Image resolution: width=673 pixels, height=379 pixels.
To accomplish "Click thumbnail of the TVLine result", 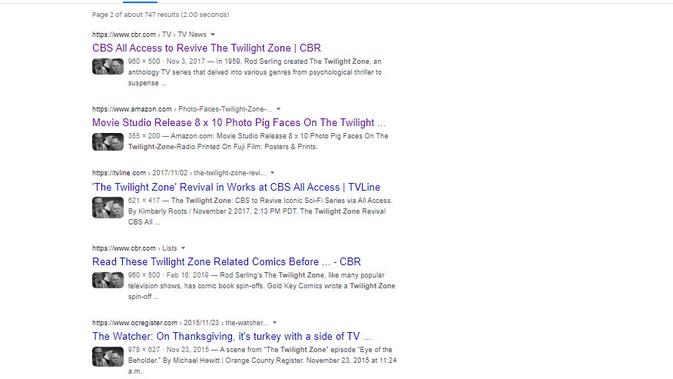I will (x=108, y=207).
